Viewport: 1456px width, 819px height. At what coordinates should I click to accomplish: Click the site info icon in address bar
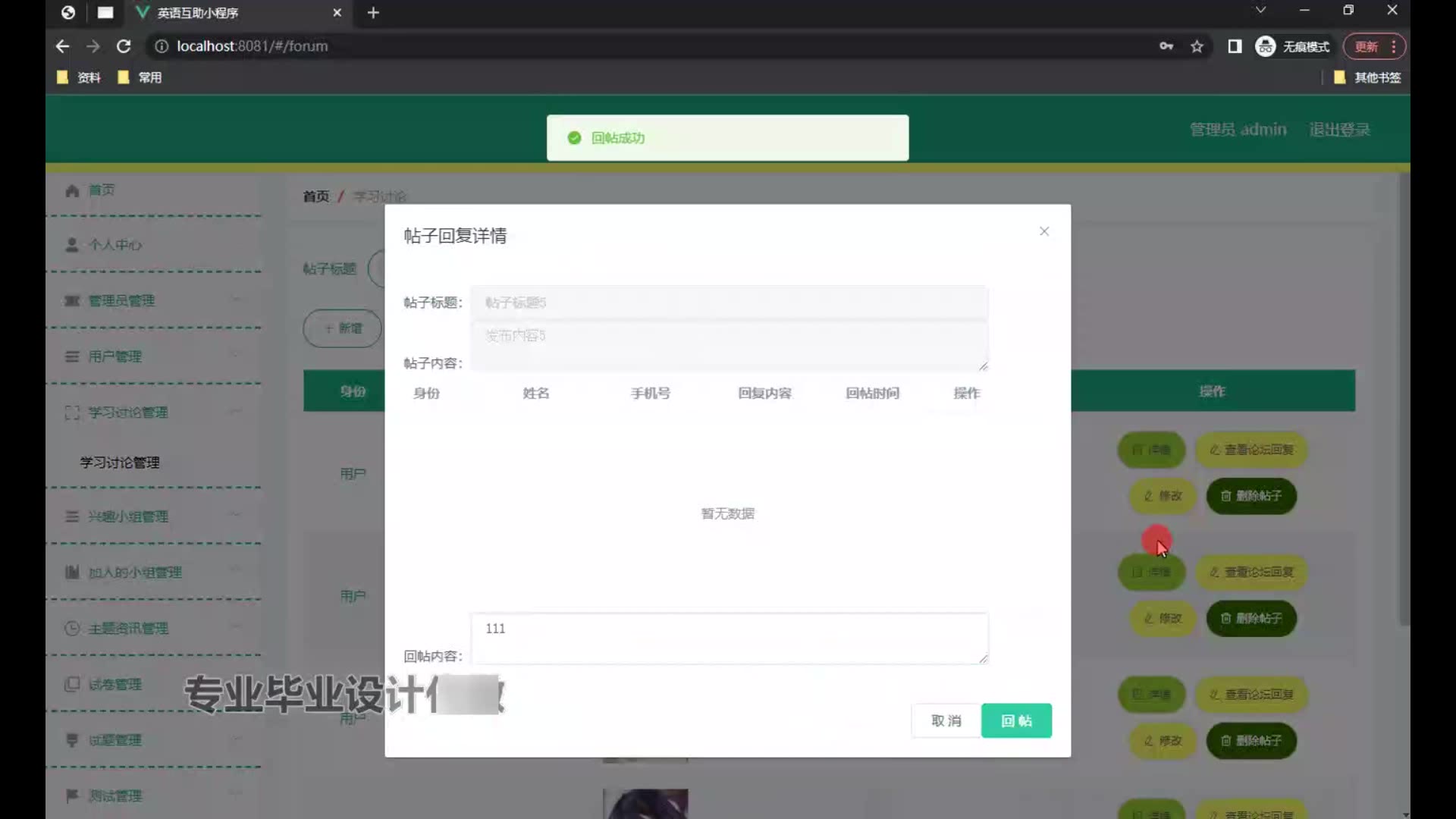(162, 46)
